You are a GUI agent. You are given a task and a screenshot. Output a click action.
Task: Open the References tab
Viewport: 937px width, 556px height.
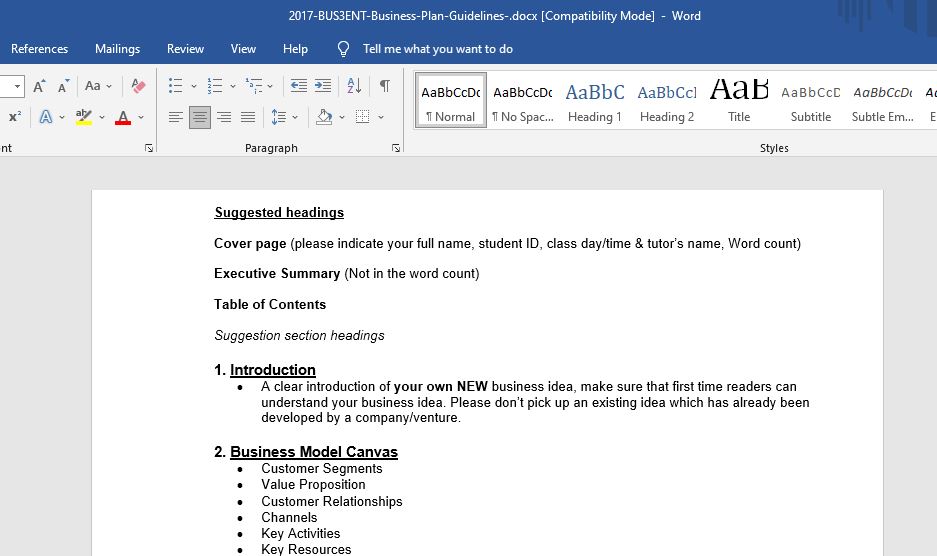[x=39, y=49]
